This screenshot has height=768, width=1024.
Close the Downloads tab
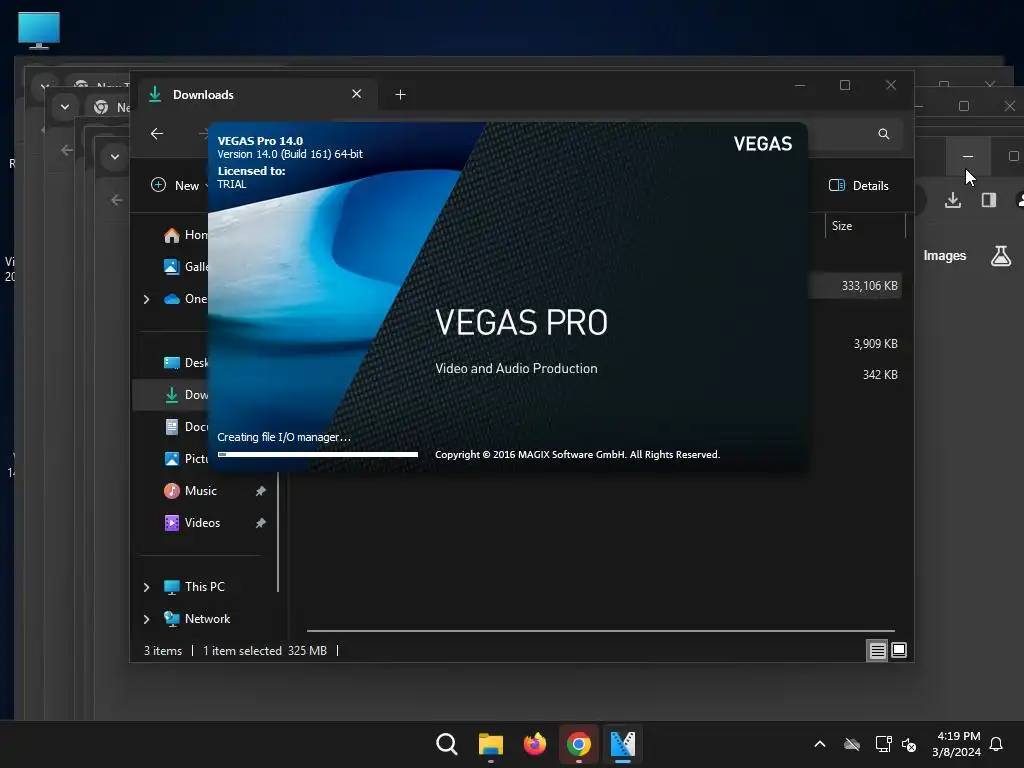[357, 94]
